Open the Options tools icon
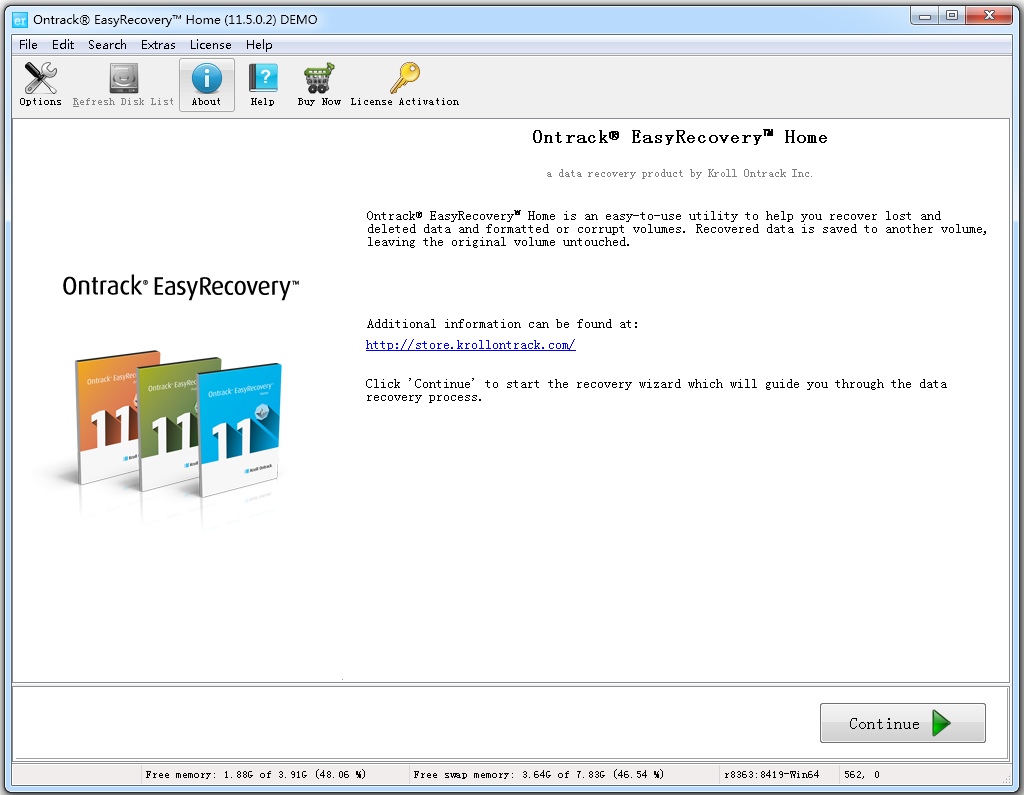The width and height of the screenshot is (1024, 795). 40,84
